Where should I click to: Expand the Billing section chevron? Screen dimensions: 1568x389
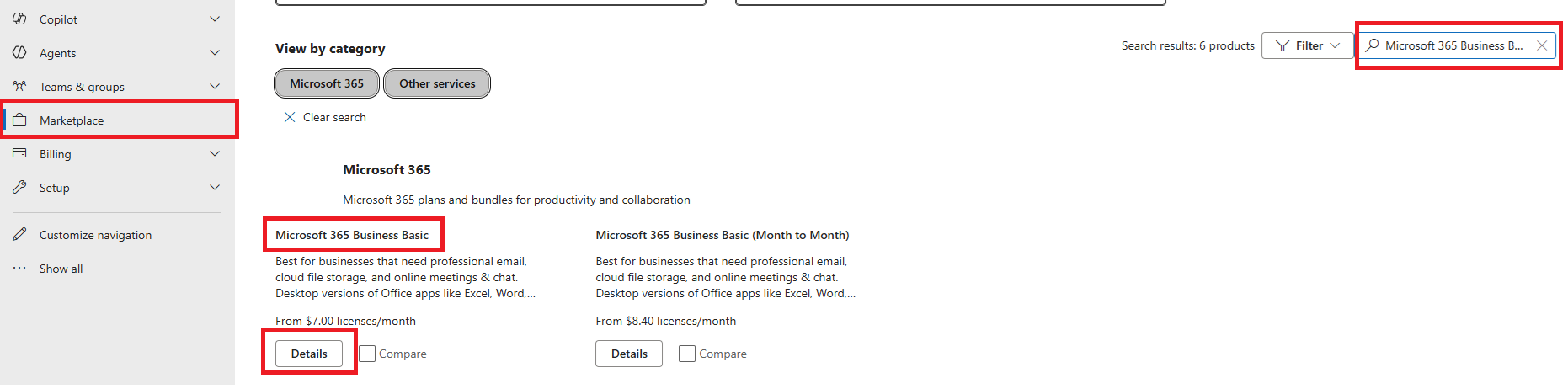[x=215, y=153]
